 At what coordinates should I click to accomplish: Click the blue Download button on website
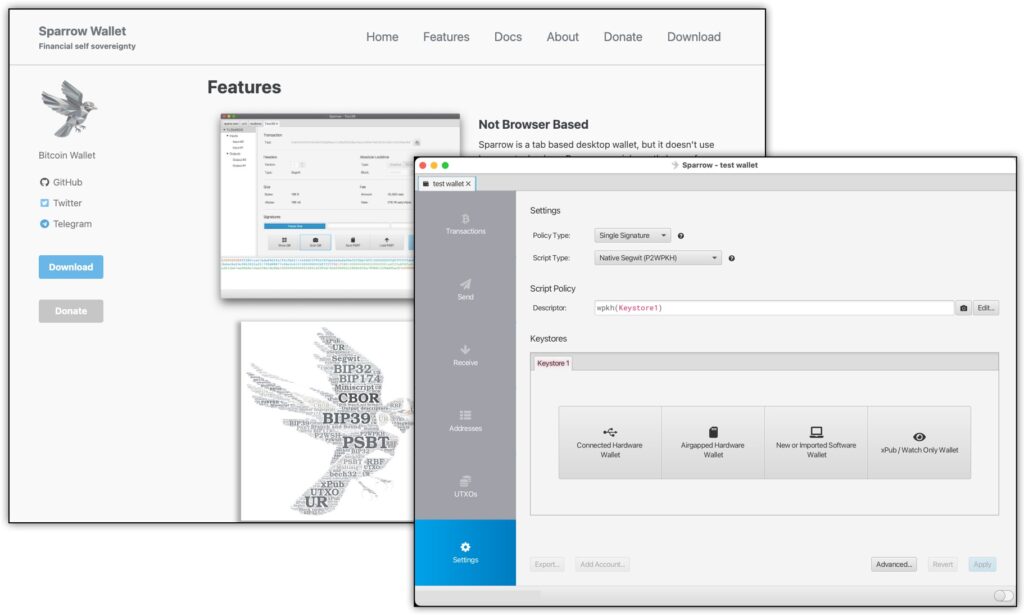(71, 267)
